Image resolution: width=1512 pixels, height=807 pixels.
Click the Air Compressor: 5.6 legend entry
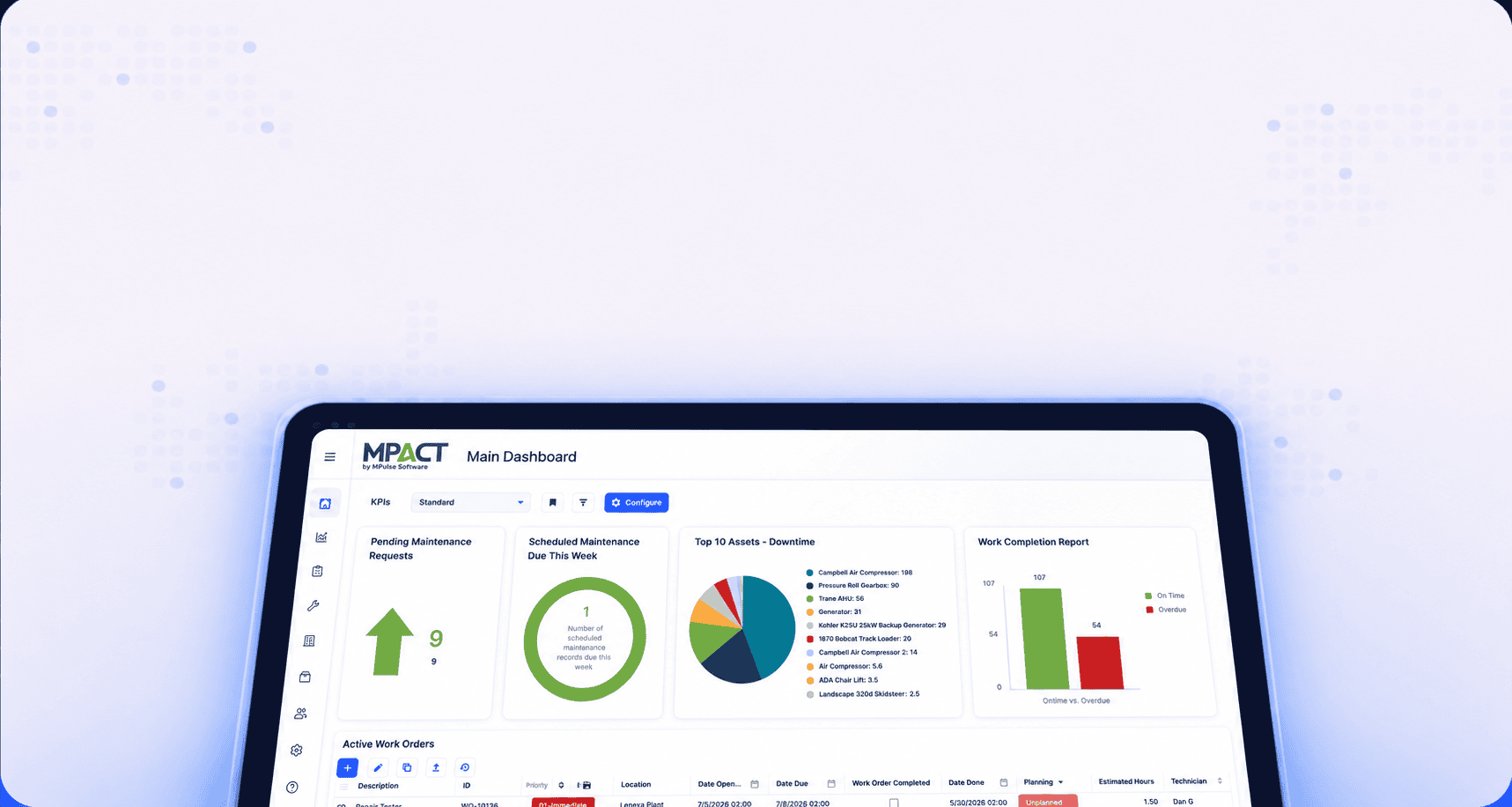845,666
